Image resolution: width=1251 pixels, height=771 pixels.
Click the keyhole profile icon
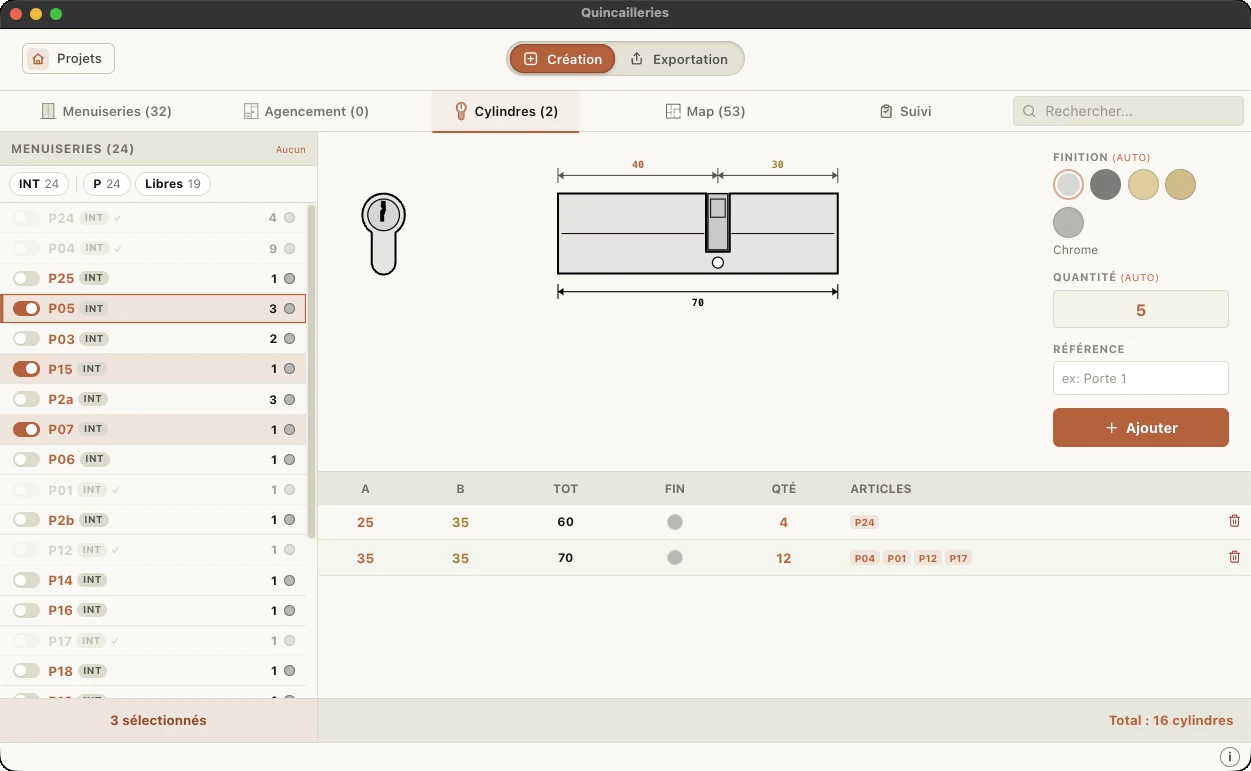tap(383, 234)
